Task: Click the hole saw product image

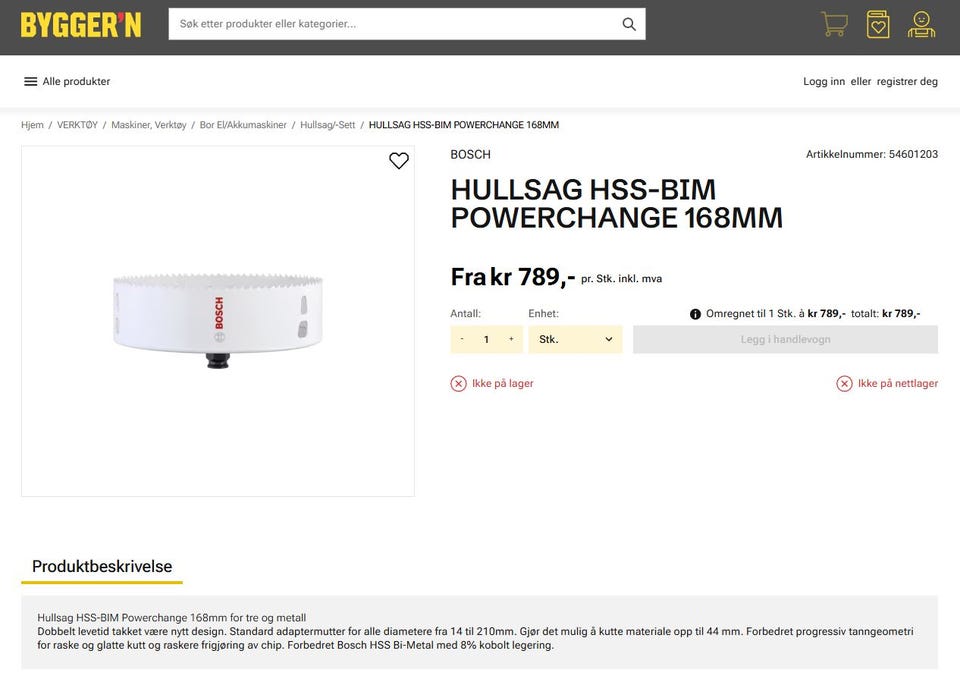Action: click(x=218, y=320)
